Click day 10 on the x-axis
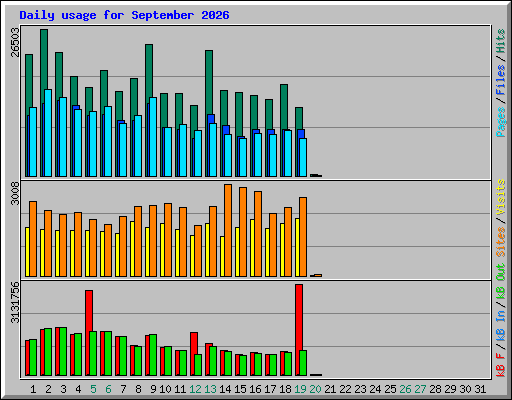This screenshot has height=400, width=512. click(165, 389)
